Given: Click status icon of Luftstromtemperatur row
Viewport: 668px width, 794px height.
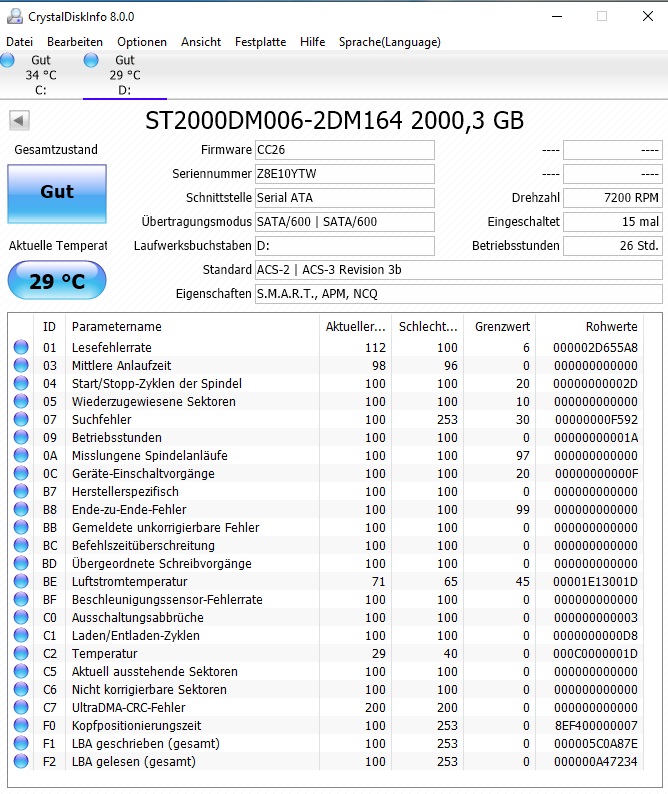Looking at the screenshot, I should pos(21,581).
